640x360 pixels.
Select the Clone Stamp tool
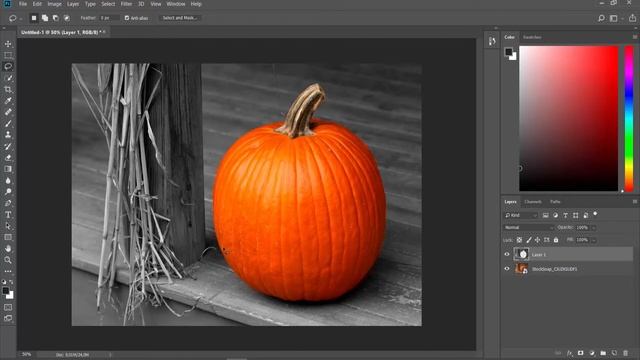[8, 135]
